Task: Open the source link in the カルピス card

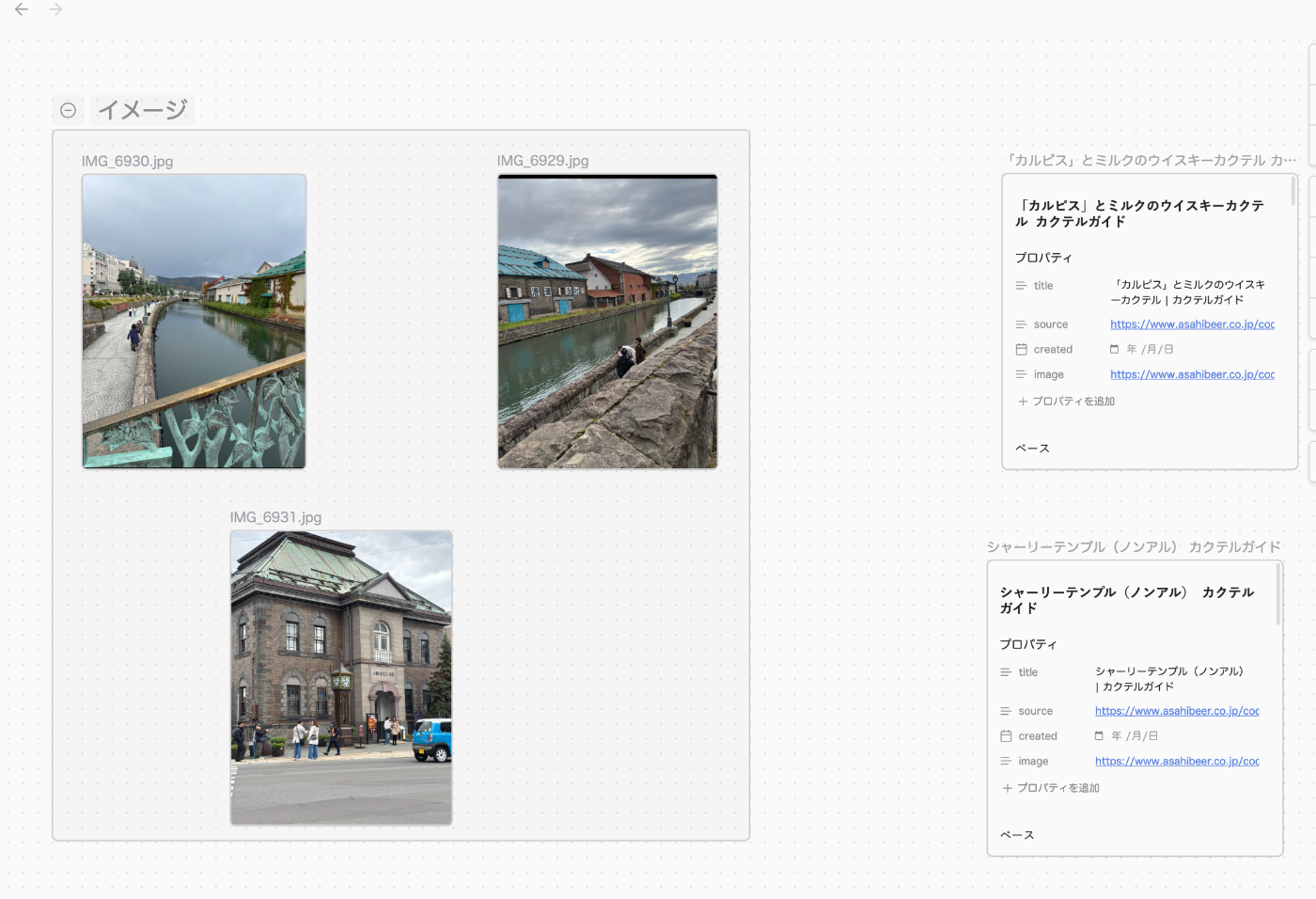Action: coord(1192,324)
